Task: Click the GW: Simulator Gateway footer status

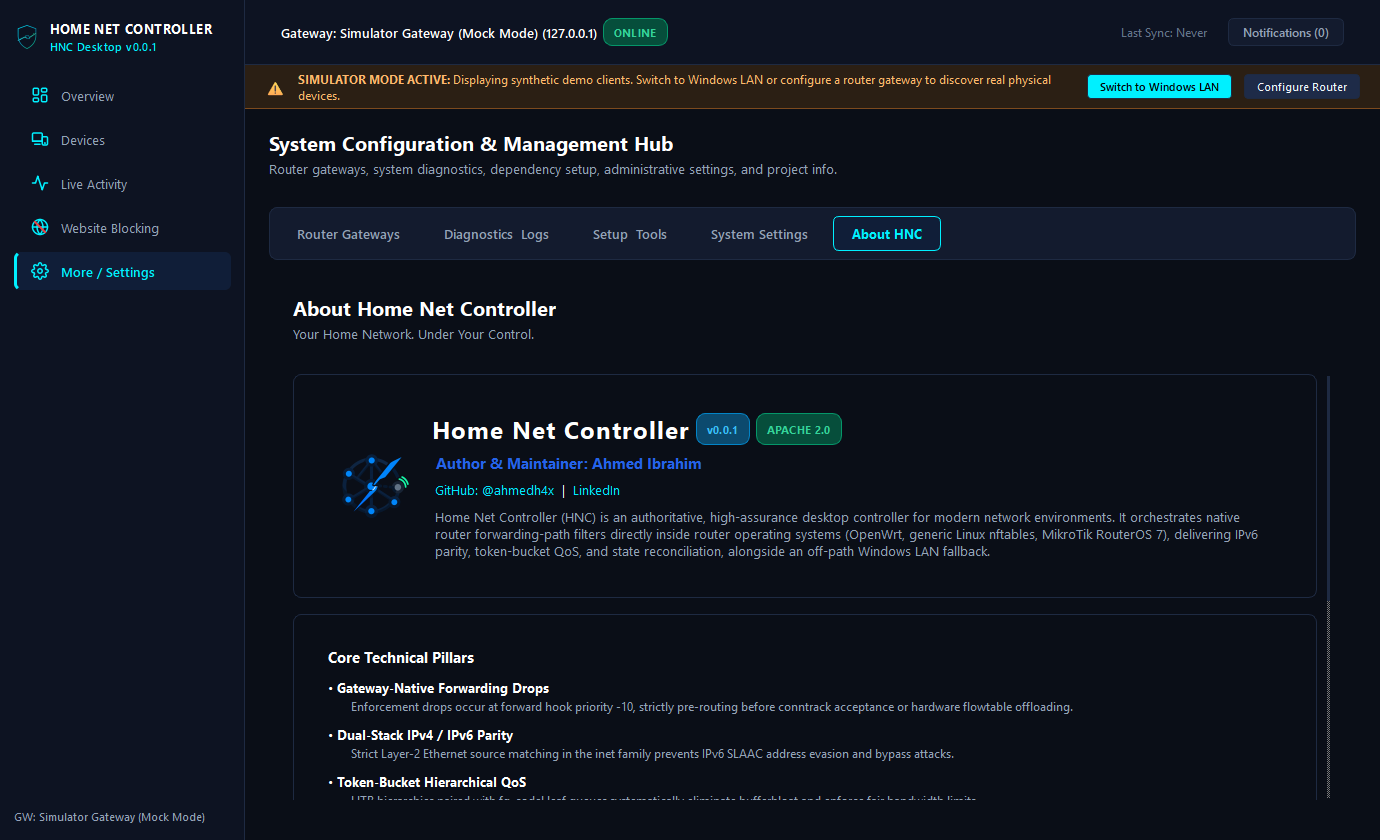Action: click(x=110, y=817)
